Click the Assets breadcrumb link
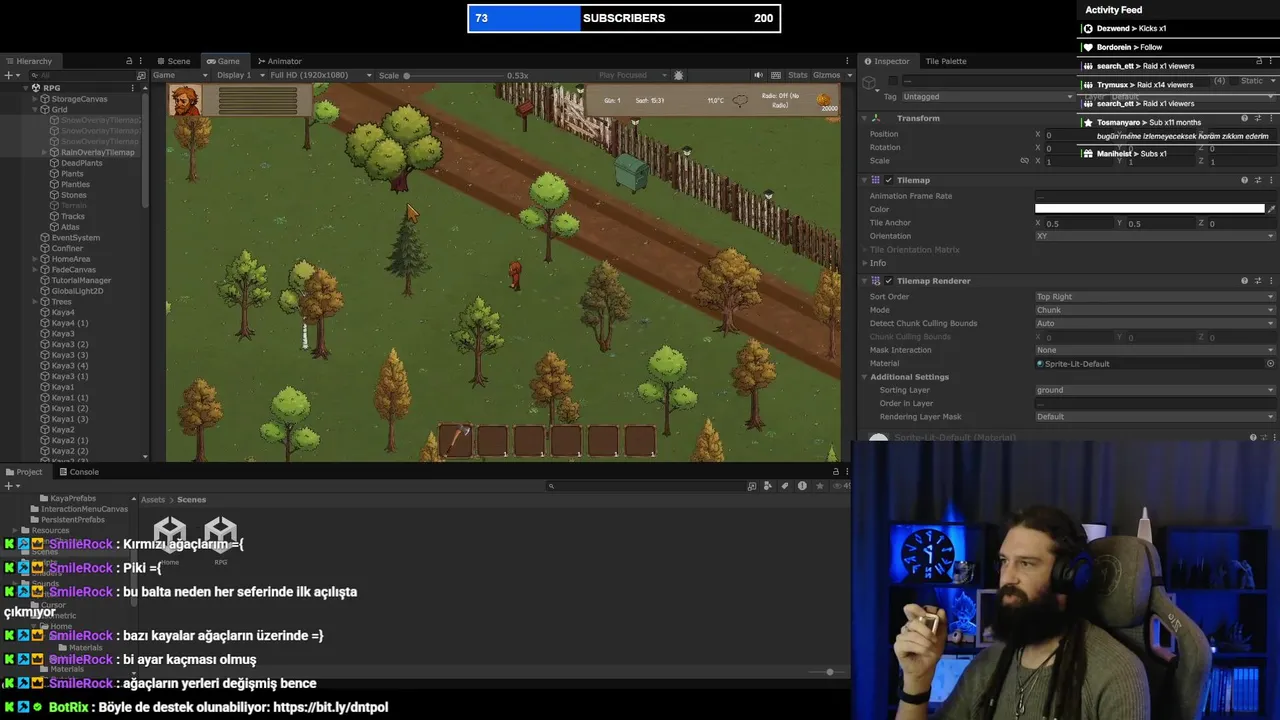This screenshot has width=1280, height=720. pyautogui.click(x=153, y=499)
